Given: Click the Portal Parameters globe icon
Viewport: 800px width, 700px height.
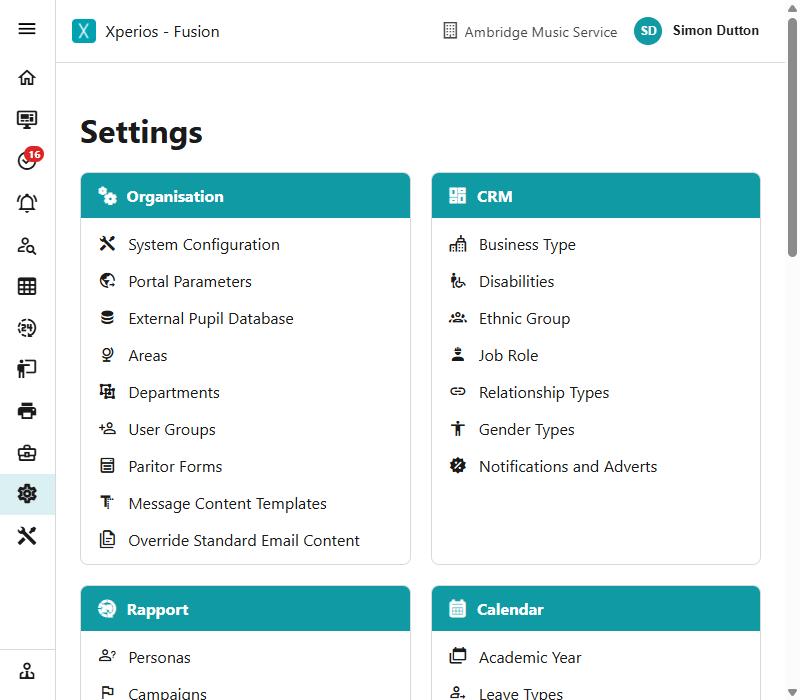Looking at the screenshot, I should [x=107, y=281].
